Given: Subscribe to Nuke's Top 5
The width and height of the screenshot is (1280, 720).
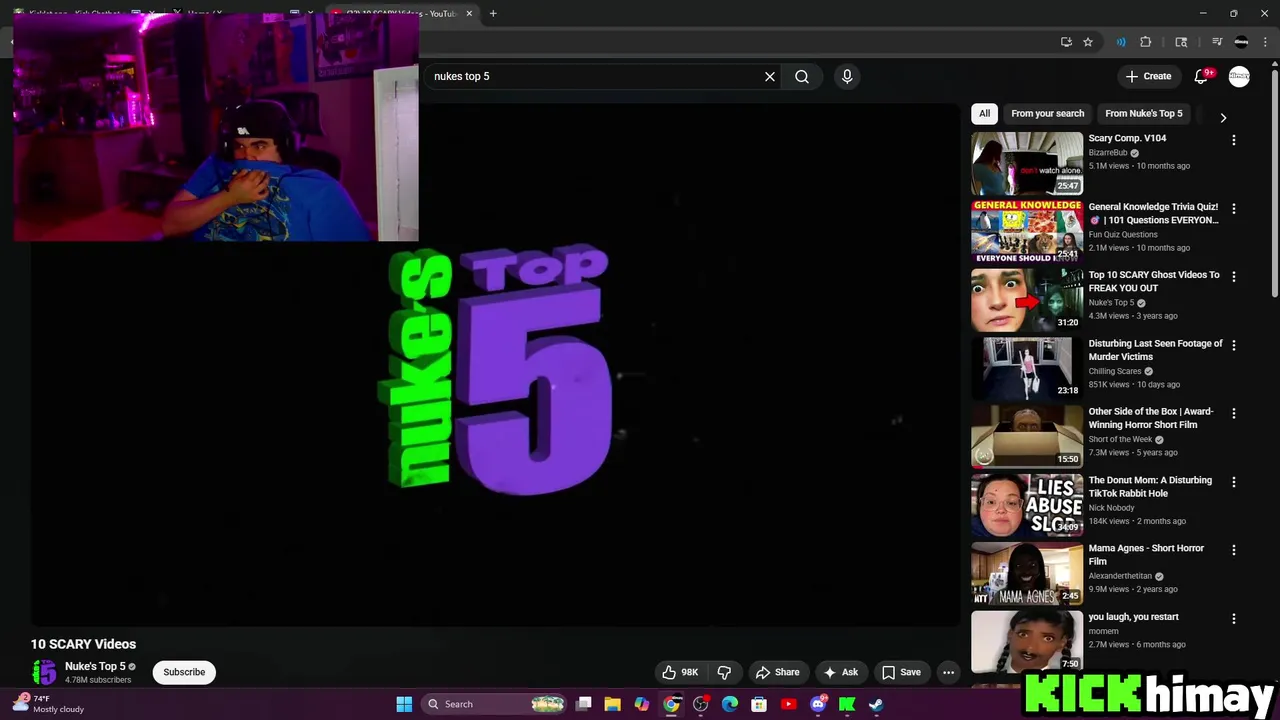Looking at the screenshot, I should click(x=184, y=672).
